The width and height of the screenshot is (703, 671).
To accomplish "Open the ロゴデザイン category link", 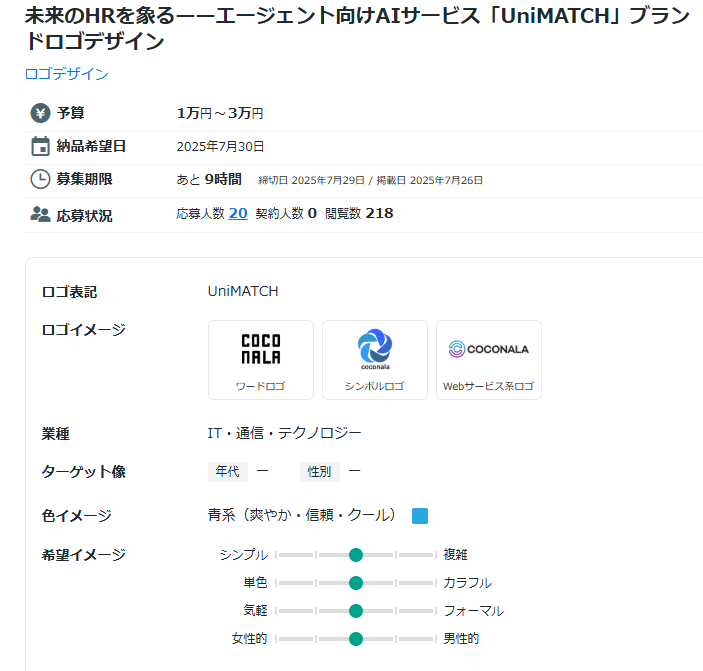I will (x=67, y=74).
